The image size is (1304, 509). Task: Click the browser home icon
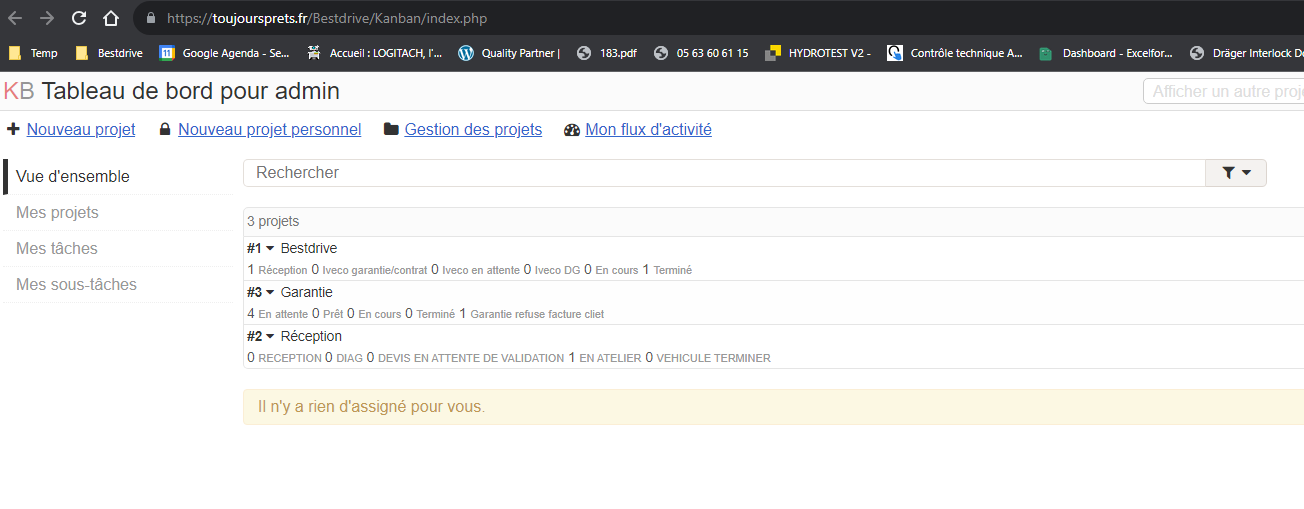point(111,18)
